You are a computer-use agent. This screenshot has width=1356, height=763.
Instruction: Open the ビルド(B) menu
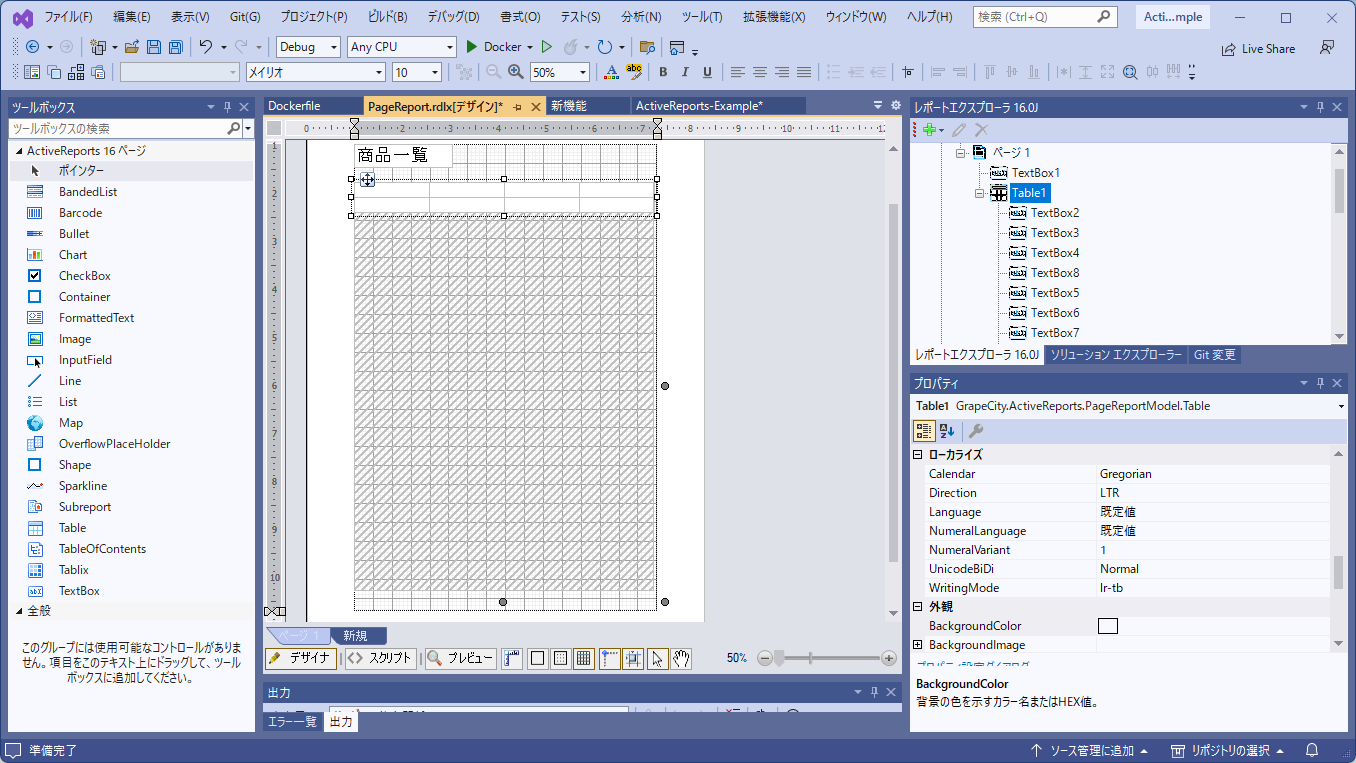tap(387, 17)
